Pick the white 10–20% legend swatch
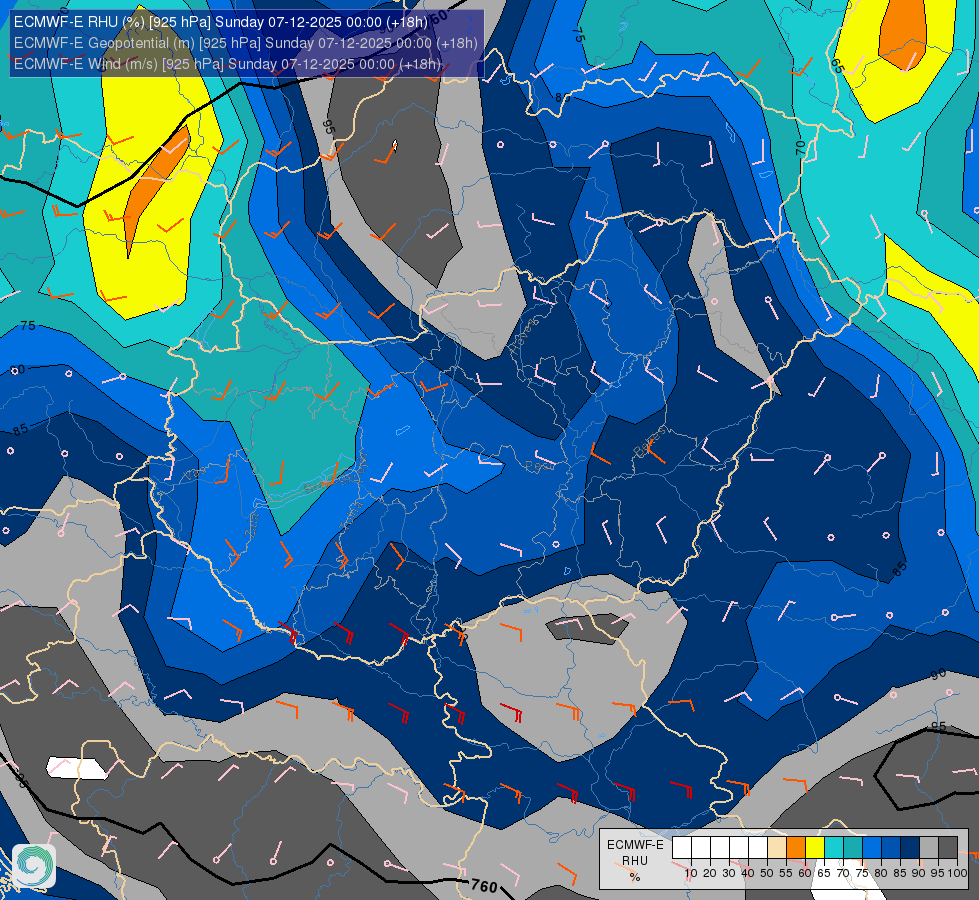 click(x=701, y=848)
